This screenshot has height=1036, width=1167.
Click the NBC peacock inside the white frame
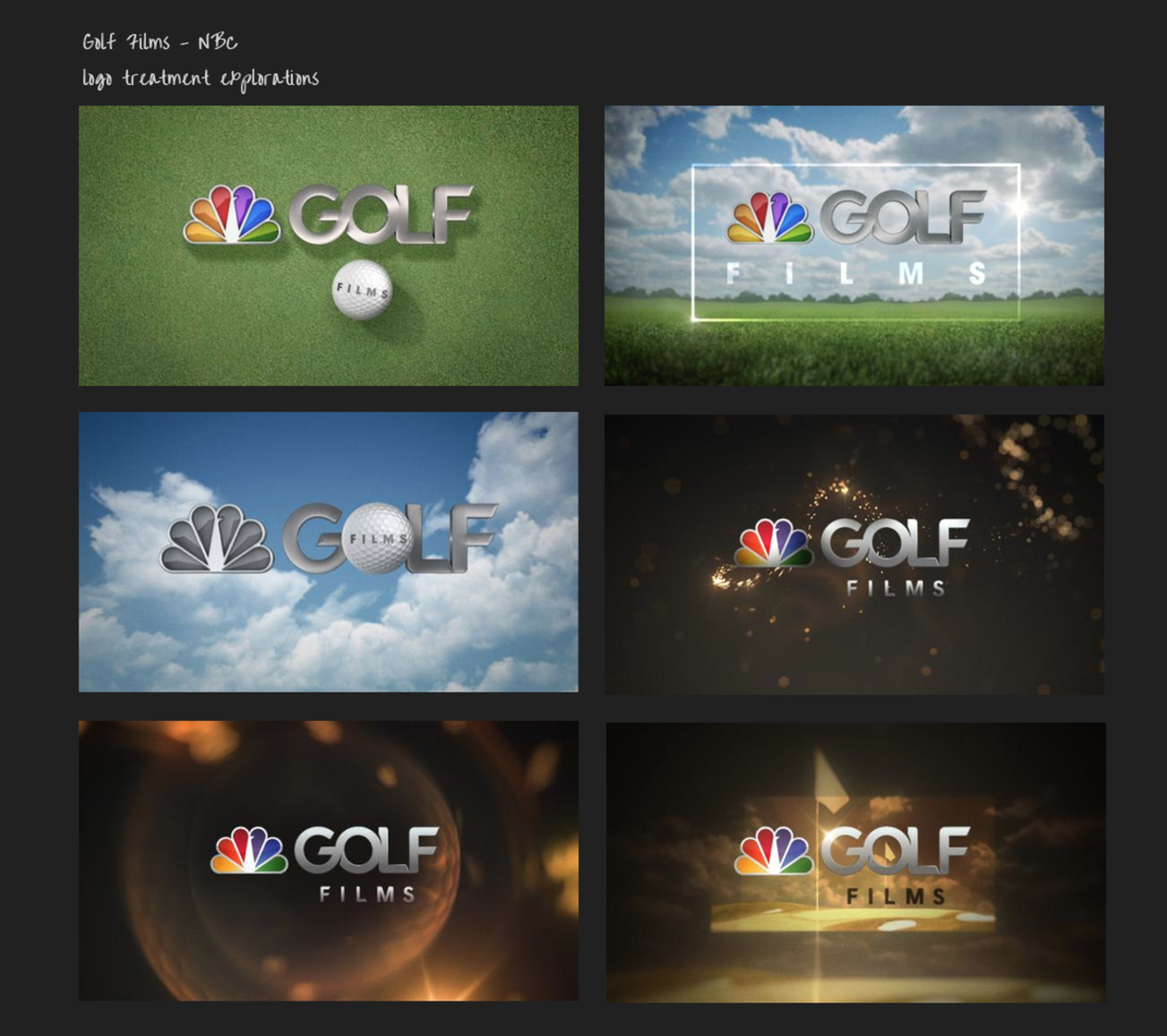[770, 218]
